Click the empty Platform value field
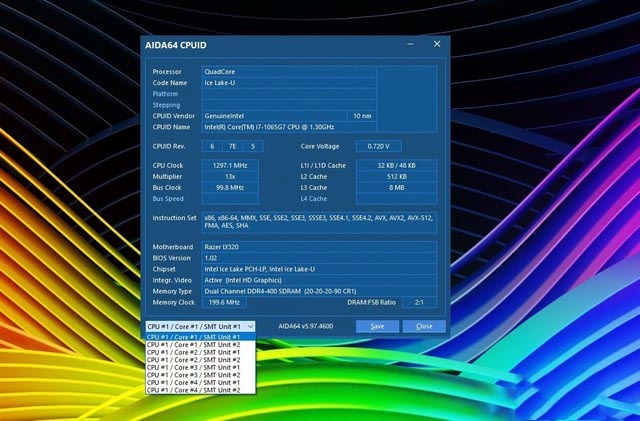The height and width of the screenshot is (421, 640). [289, 94]
